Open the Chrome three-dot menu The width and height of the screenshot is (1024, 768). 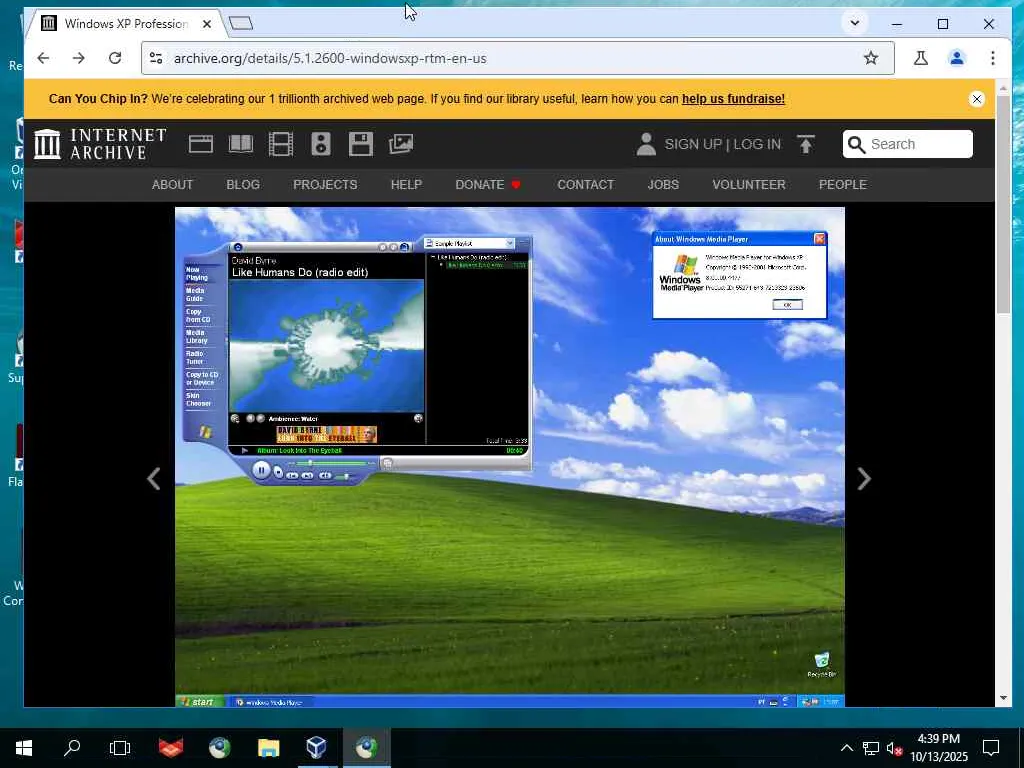(x=993, y=58)
